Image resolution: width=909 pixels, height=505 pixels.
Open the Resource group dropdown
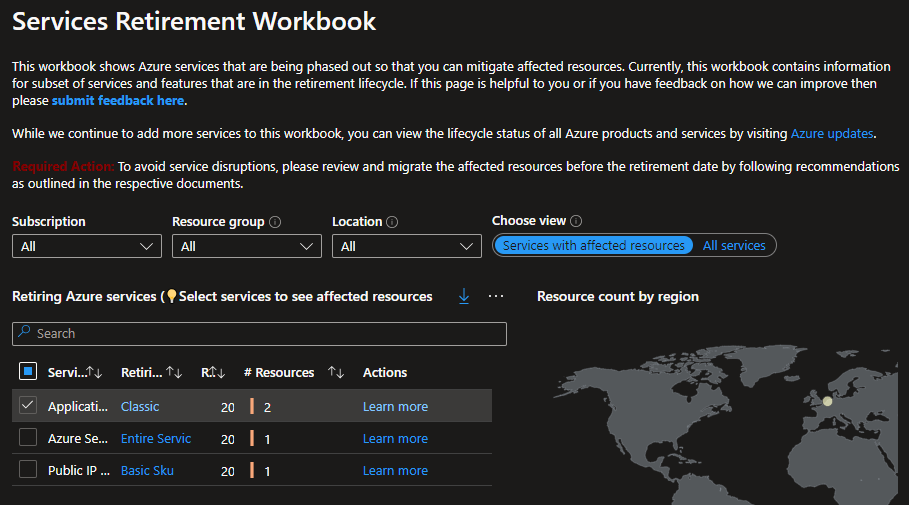(247, 246)
